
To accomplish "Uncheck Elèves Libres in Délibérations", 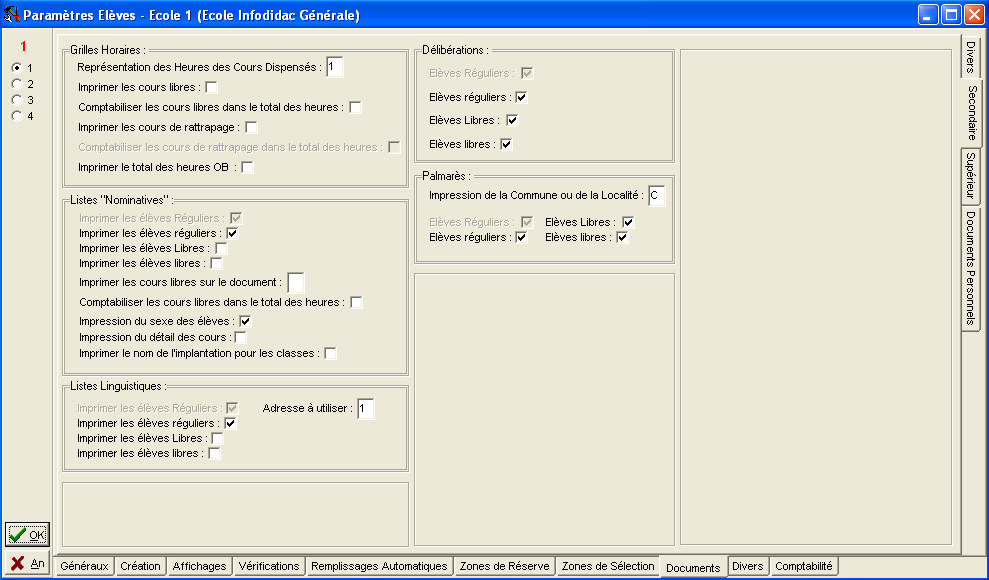I will click(512, 120).
